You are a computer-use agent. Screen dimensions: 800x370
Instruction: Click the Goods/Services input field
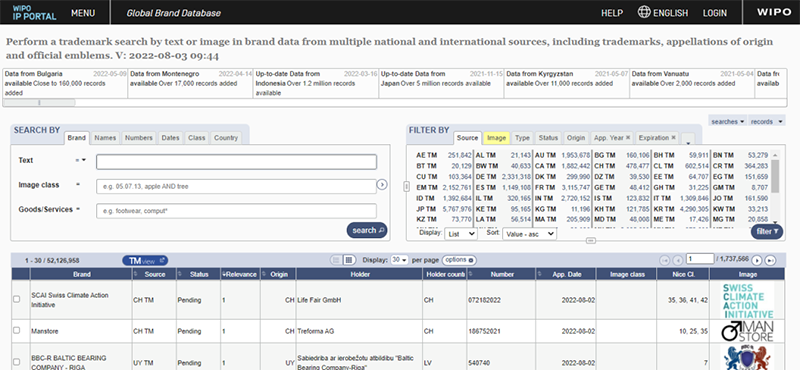(236, 211)
